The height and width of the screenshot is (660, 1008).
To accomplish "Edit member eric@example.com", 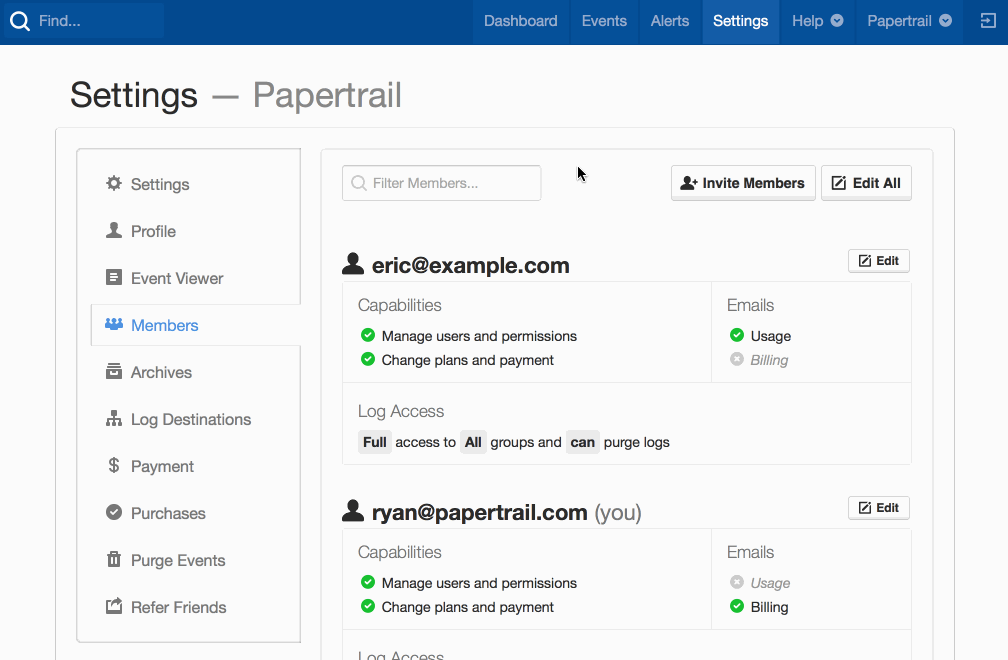I will click(879, 261).
